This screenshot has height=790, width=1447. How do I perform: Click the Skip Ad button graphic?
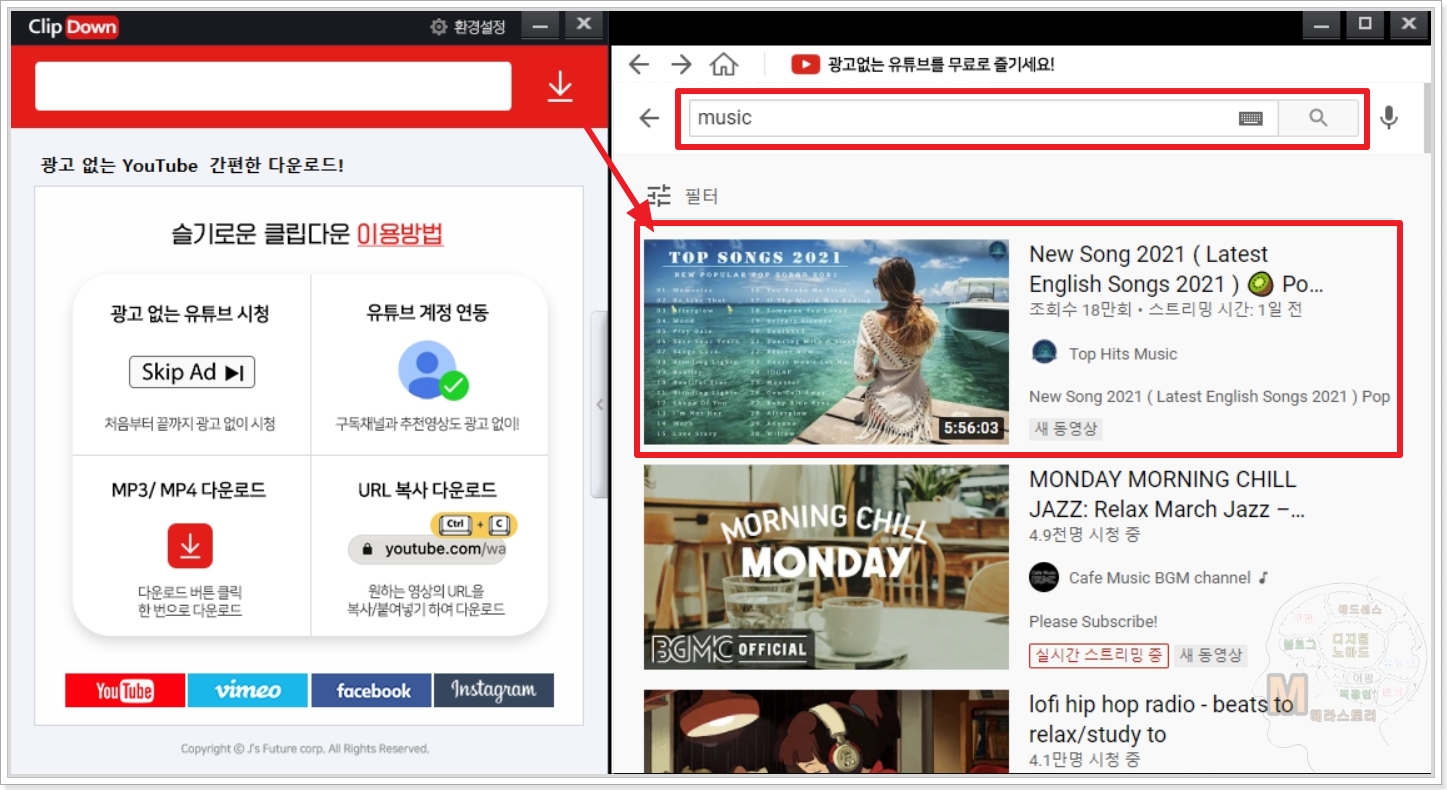[x=192, y=373]
